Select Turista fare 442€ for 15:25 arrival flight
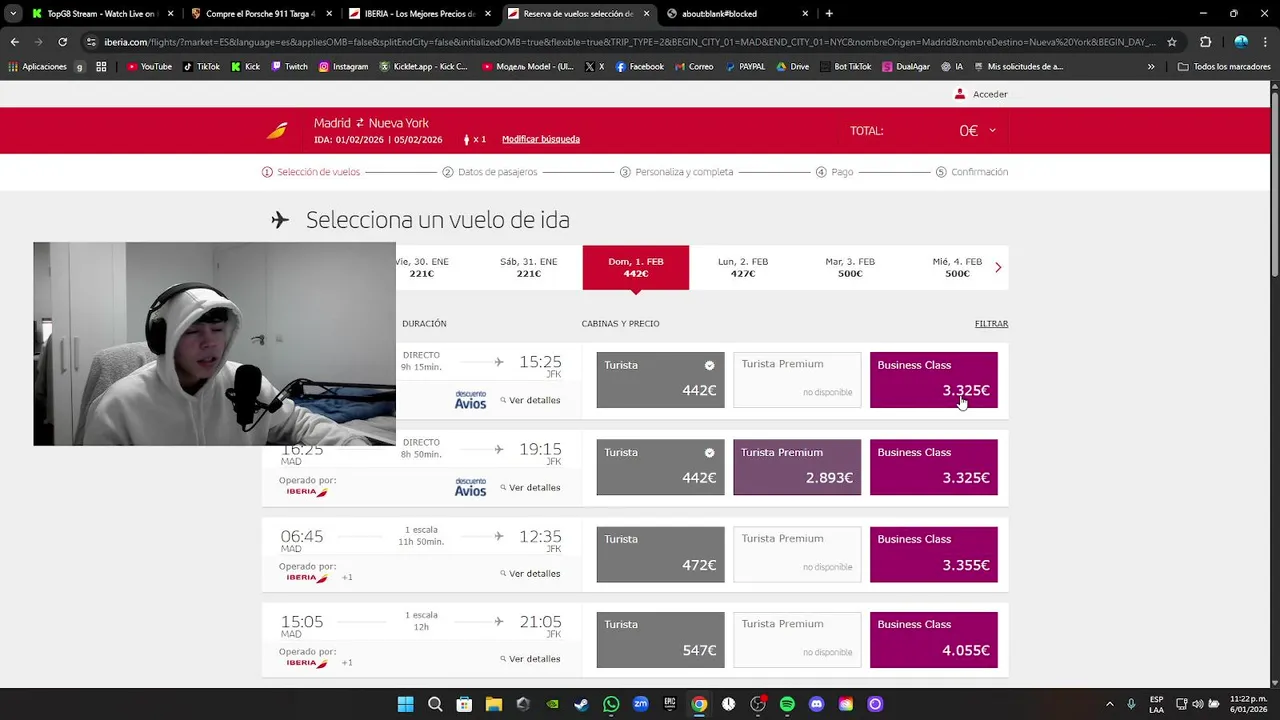This screenshot has width=1280, height=720. coord(660,380)
